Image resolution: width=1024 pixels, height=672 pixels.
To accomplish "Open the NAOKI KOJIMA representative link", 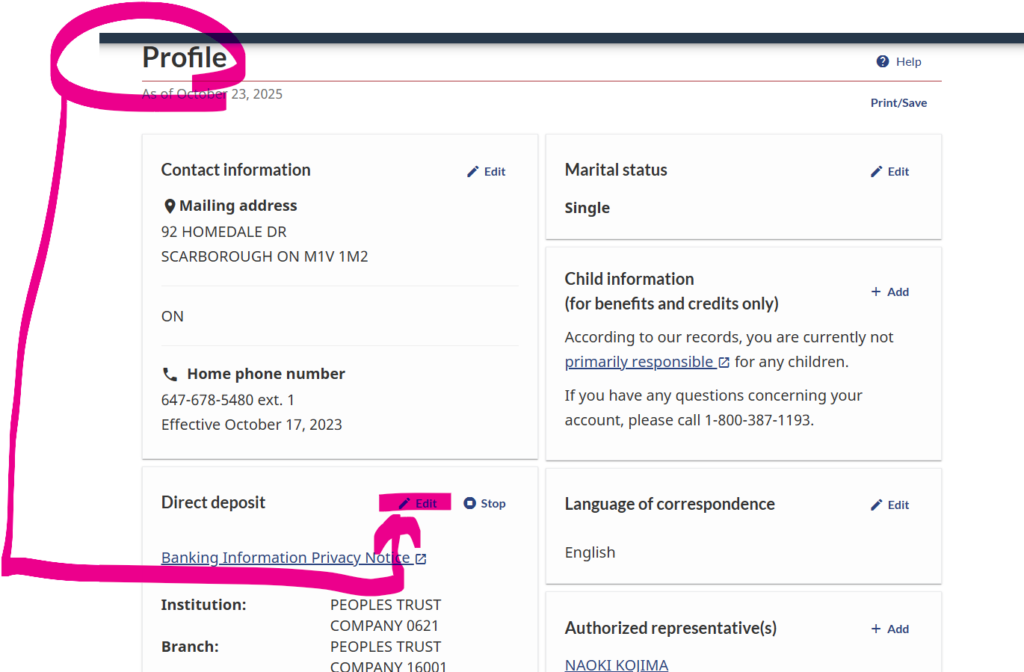I will coord(616,665).
